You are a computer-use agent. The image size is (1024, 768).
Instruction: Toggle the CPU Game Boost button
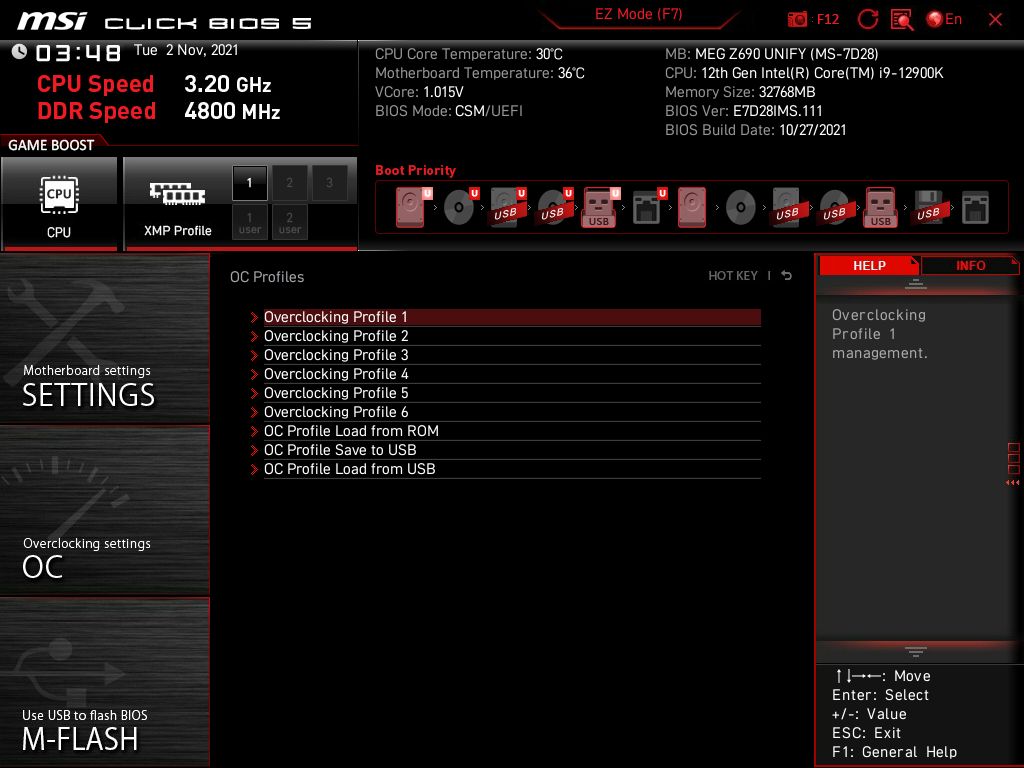point(59,203)
